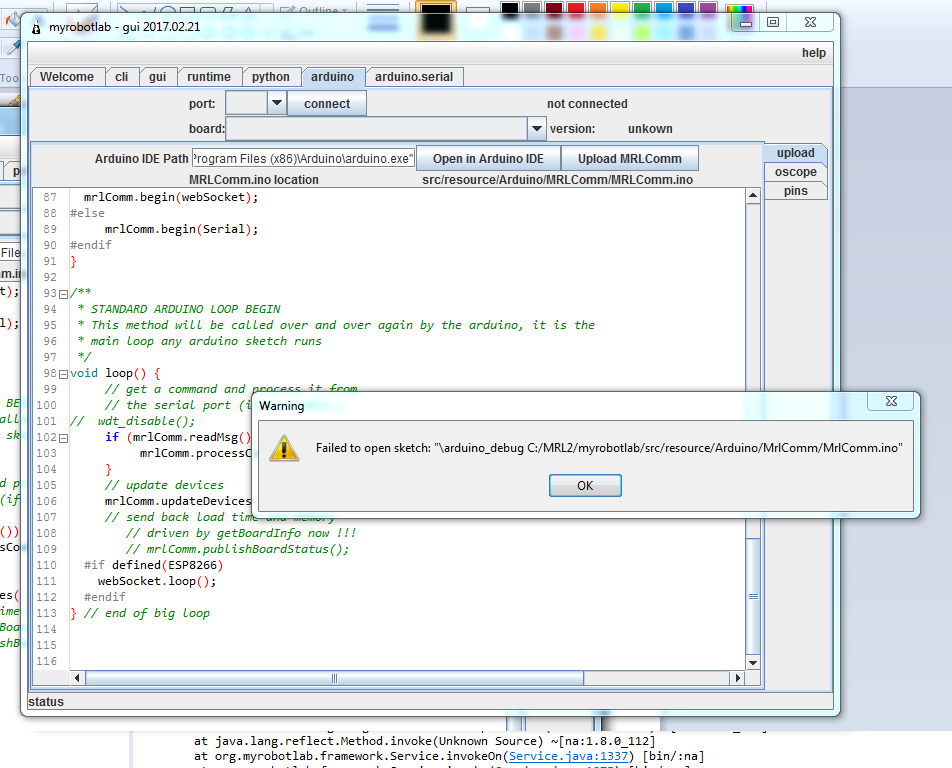Click the Upload MRLComm button

click(x=630, y=158)
